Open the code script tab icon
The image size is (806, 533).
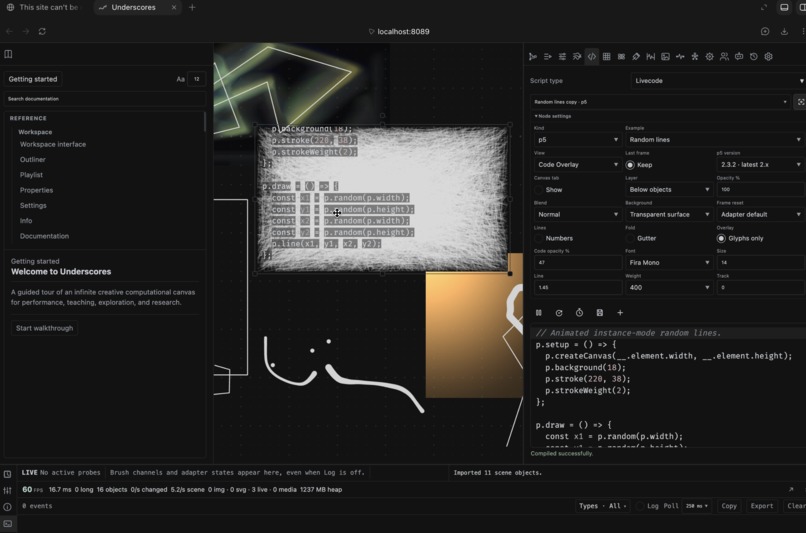point(592,57)
